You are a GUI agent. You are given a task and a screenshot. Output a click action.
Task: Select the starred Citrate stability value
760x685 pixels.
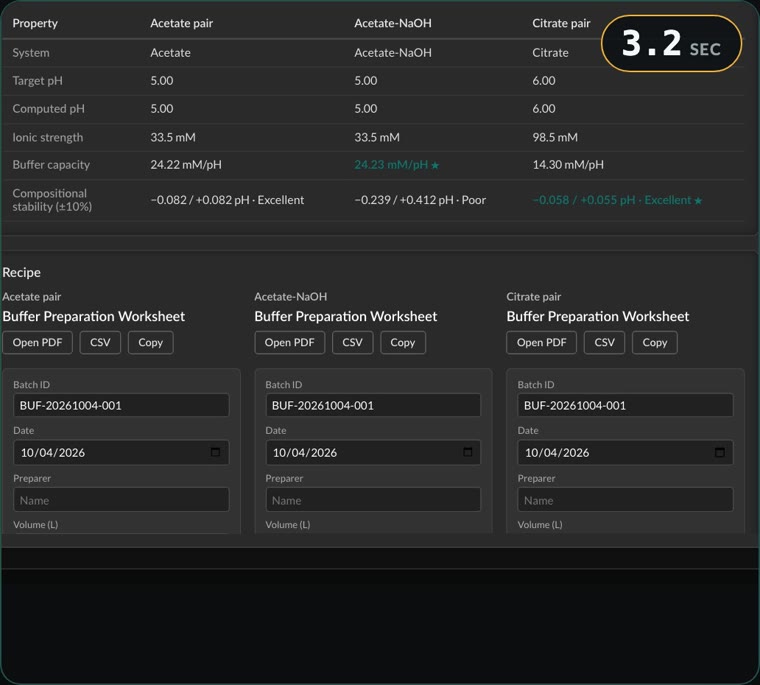[617, 200]
